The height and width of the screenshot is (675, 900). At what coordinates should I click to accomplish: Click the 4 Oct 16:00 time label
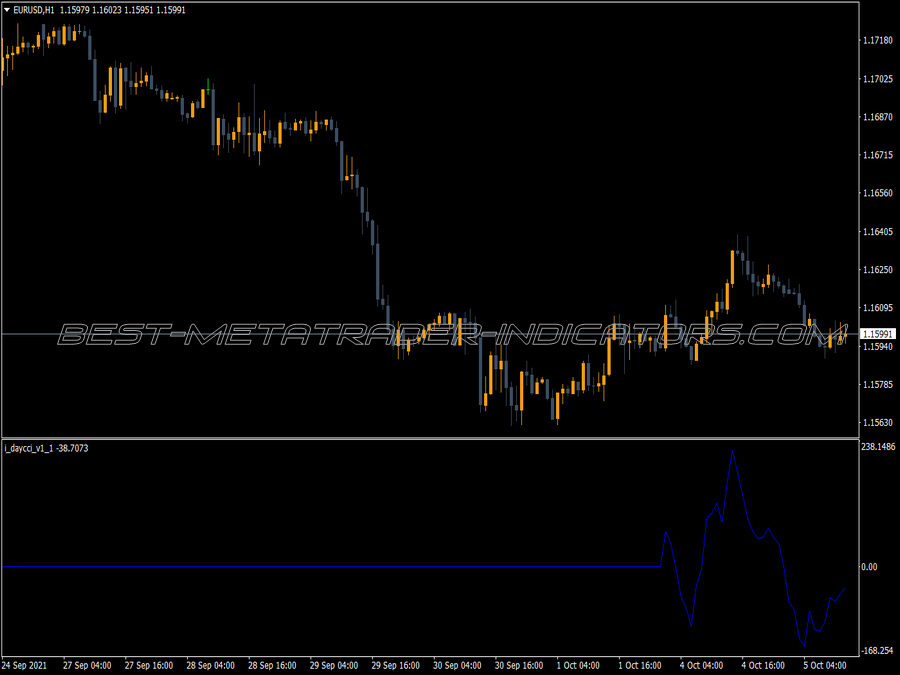point(763,665)
